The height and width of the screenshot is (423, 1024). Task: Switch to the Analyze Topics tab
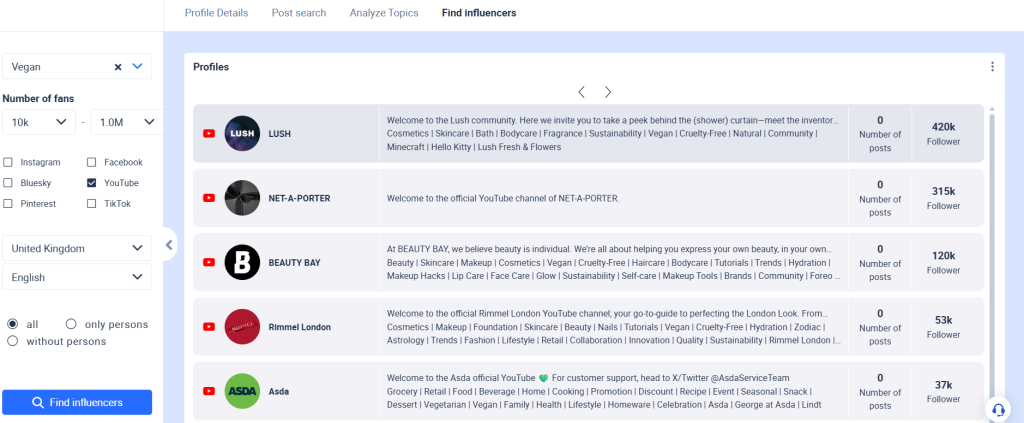pyautogui.click(x=384, y=13)
